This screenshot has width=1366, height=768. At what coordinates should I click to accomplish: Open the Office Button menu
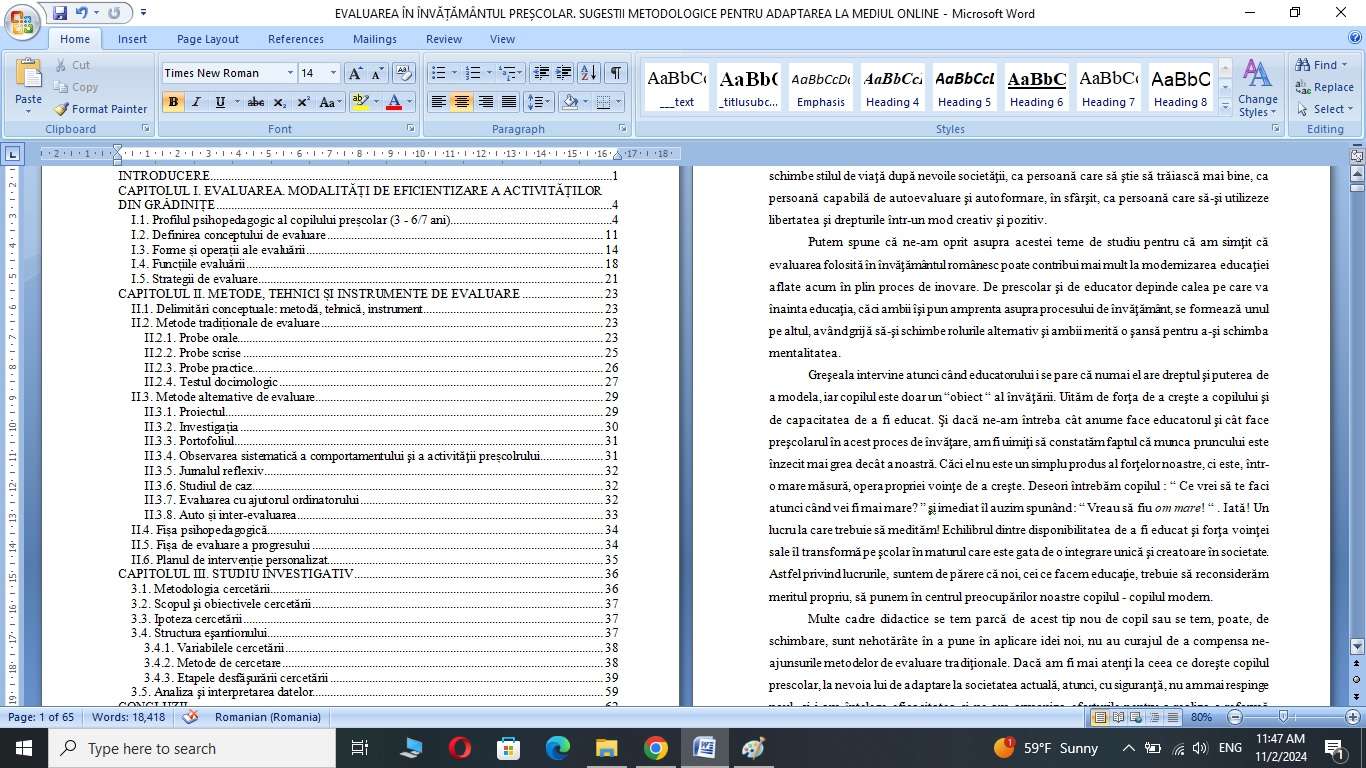coord(22,20)
